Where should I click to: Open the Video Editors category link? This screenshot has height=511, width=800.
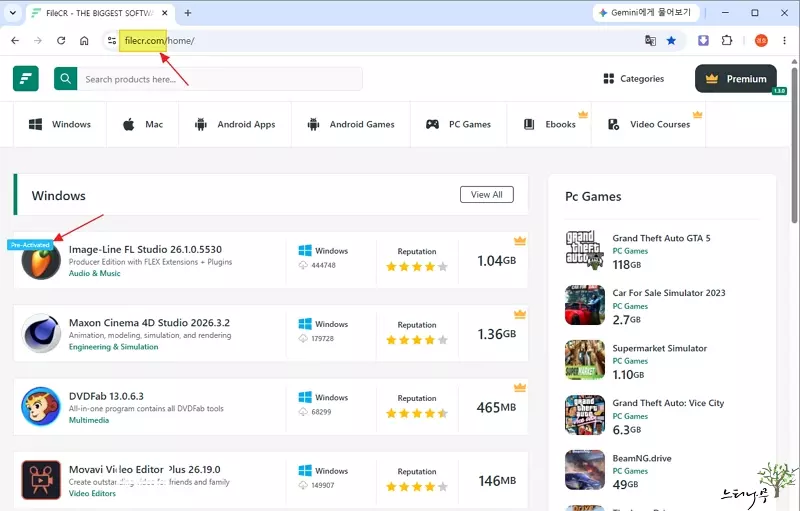92,494
